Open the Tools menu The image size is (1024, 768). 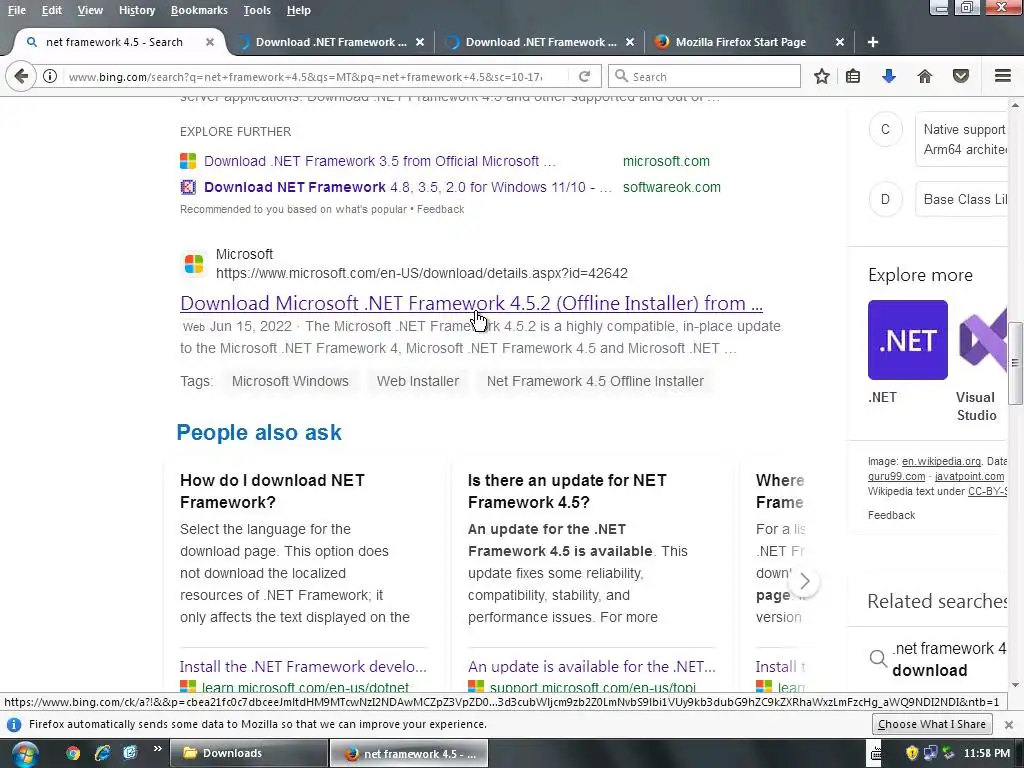[x=257, y=10]
